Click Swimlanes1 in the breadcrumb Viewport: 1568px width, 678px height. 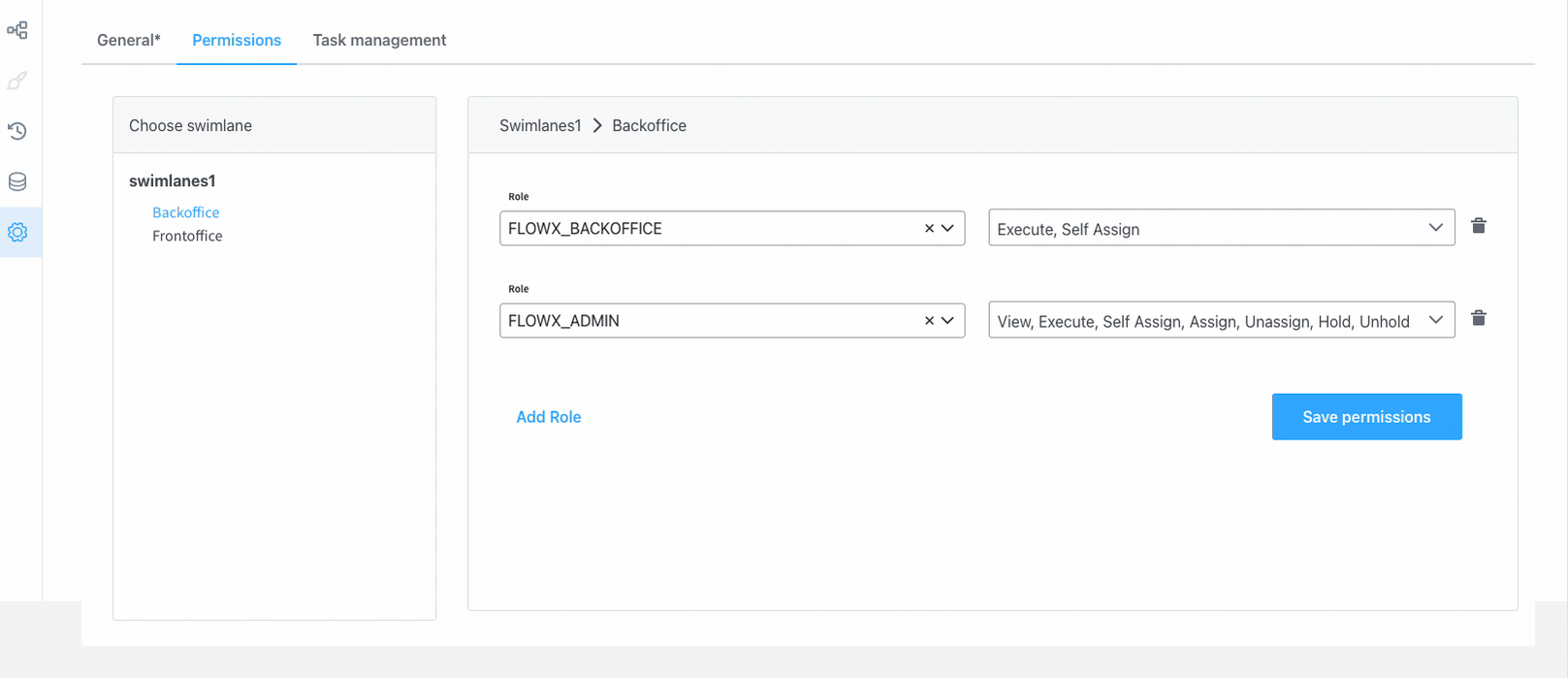(x=540, y=125)
